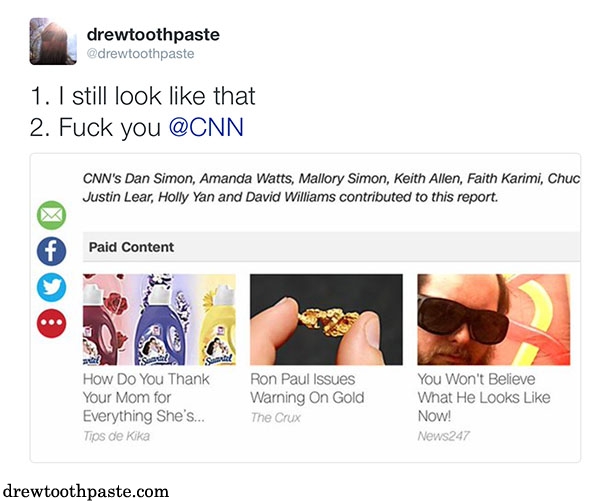Click the Paid Content section header
Image resolution: width=600 pixels, height=502 pixels.
coord(331,247)
